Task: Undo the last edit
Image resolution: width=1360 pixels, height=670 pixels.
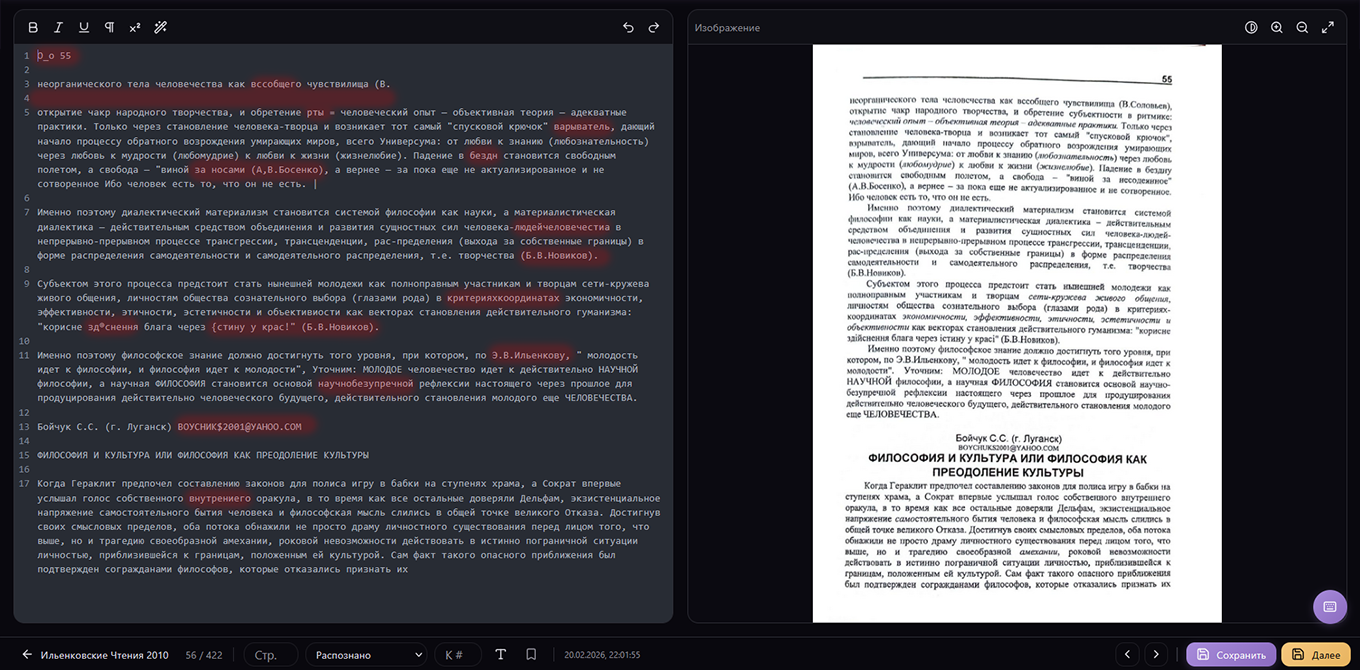Action: (628, 28)
